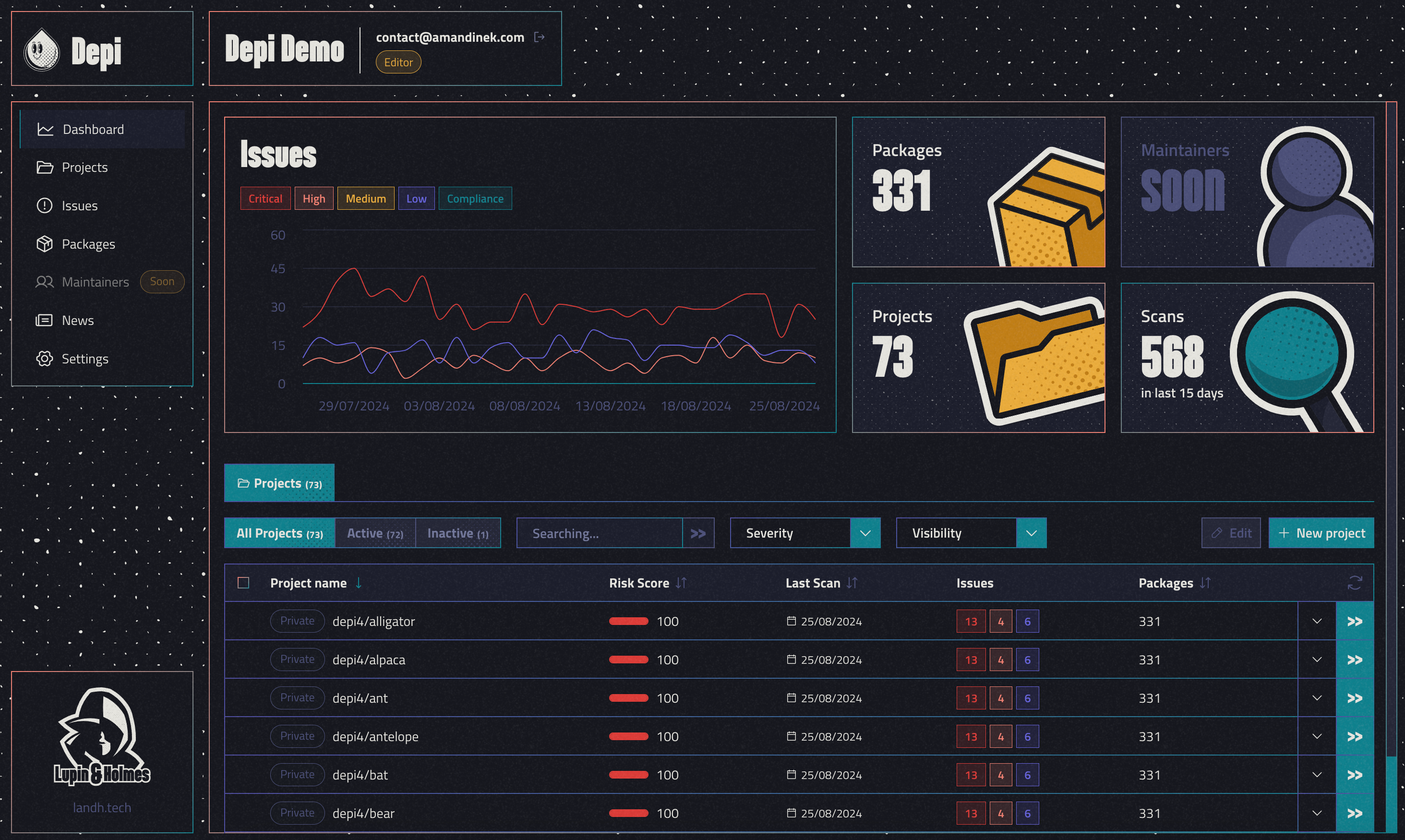
Task: Sort by Risk Score arrows icon
Action: pyautogui.click(x=681, y=583)
